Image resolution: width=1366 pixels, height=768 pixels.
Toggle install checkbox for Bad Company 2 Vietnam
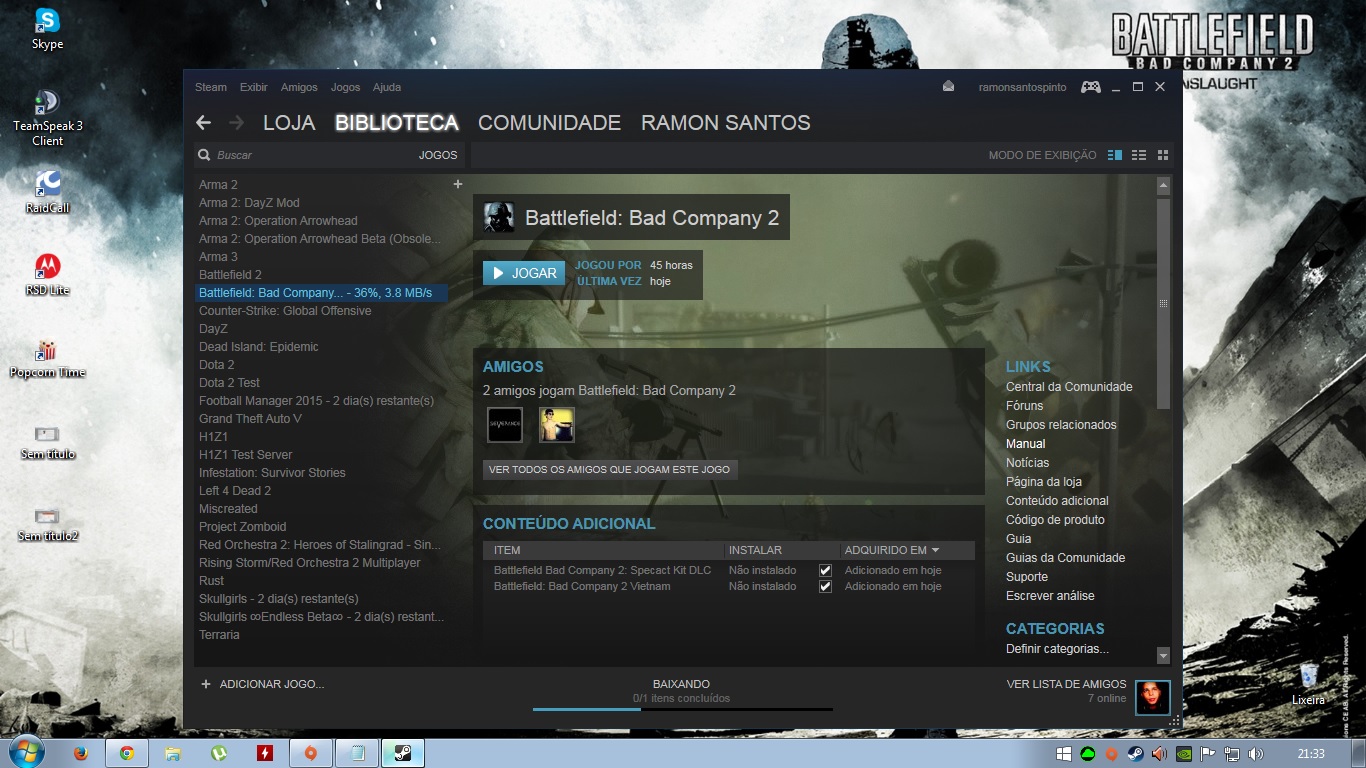point(825,586)
